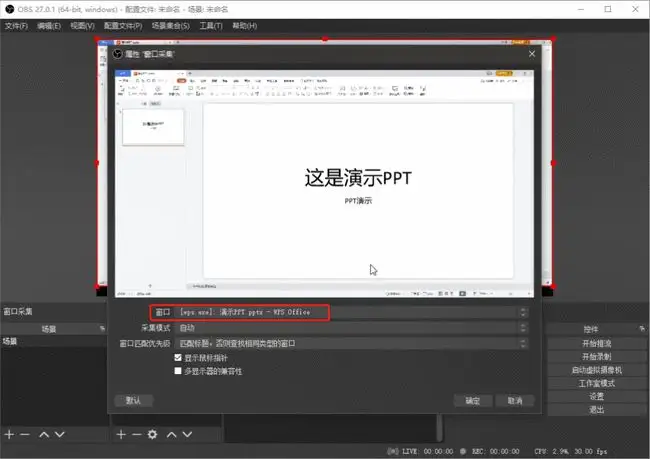Open the 配置文件(P) menu
This screenshot has width=650, height=459.
[123, 26]
